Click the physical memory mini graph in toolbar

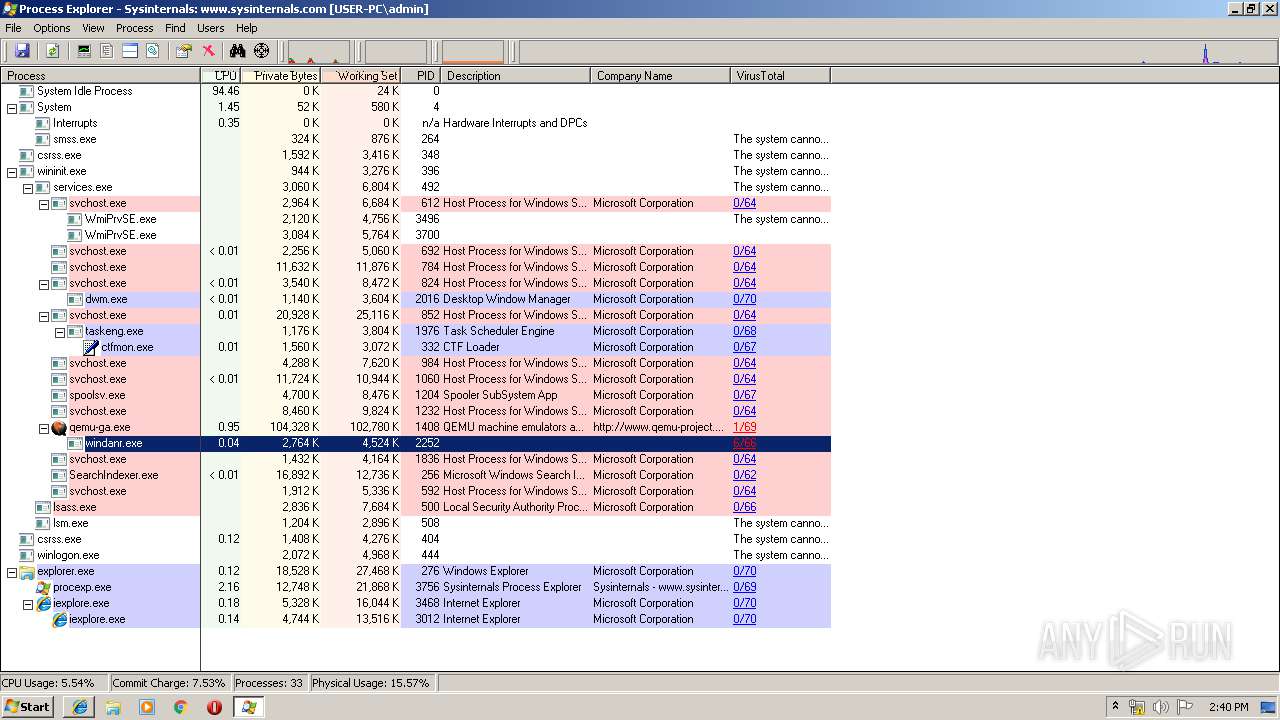(x=473, y=52)
